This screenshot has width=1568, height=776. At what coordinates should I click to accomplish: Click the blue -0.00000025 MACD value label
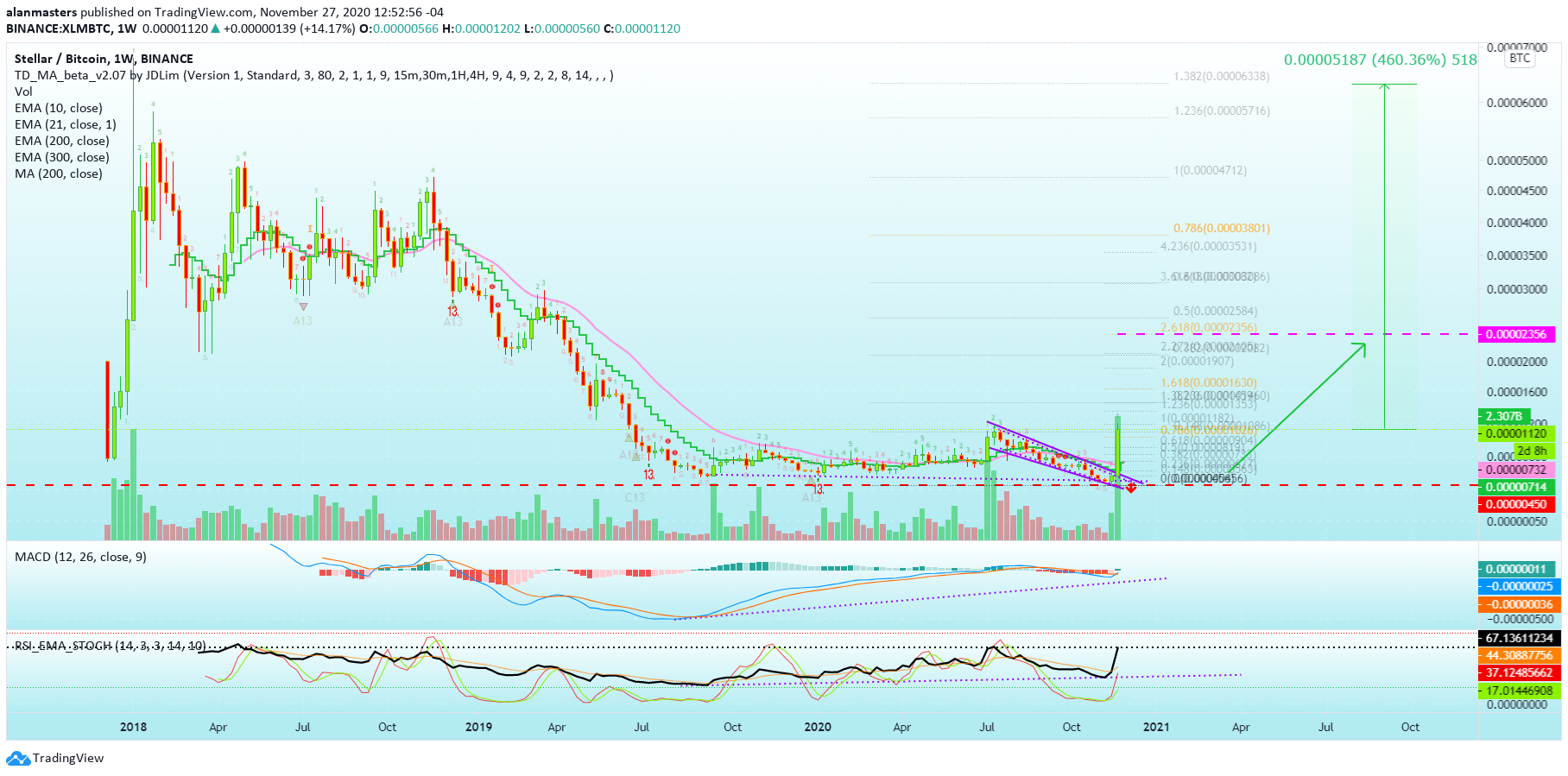[1520, 586]
